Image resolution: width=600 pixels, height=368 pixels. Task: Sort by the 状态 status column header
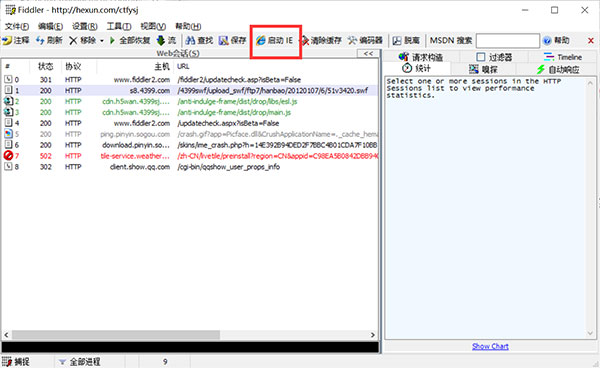45,67
